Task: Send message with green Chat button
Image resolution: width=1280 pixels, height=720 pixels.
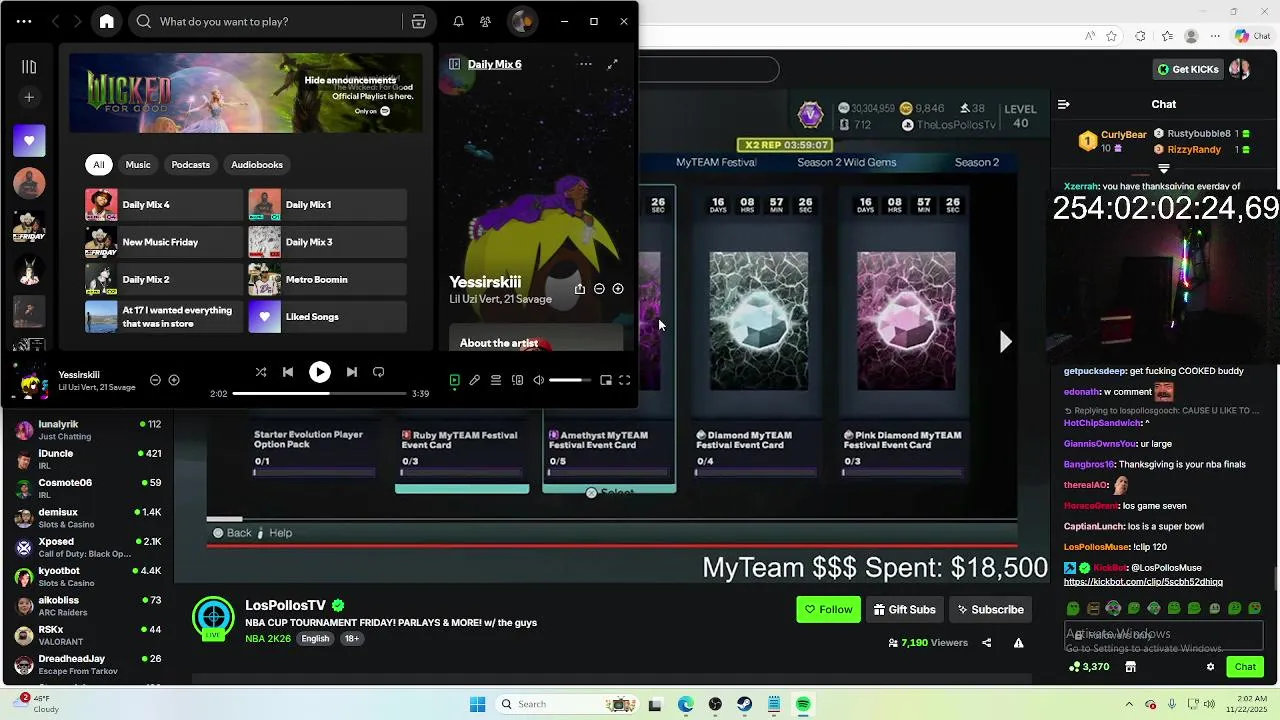Action: click(x=1245, y=667)
